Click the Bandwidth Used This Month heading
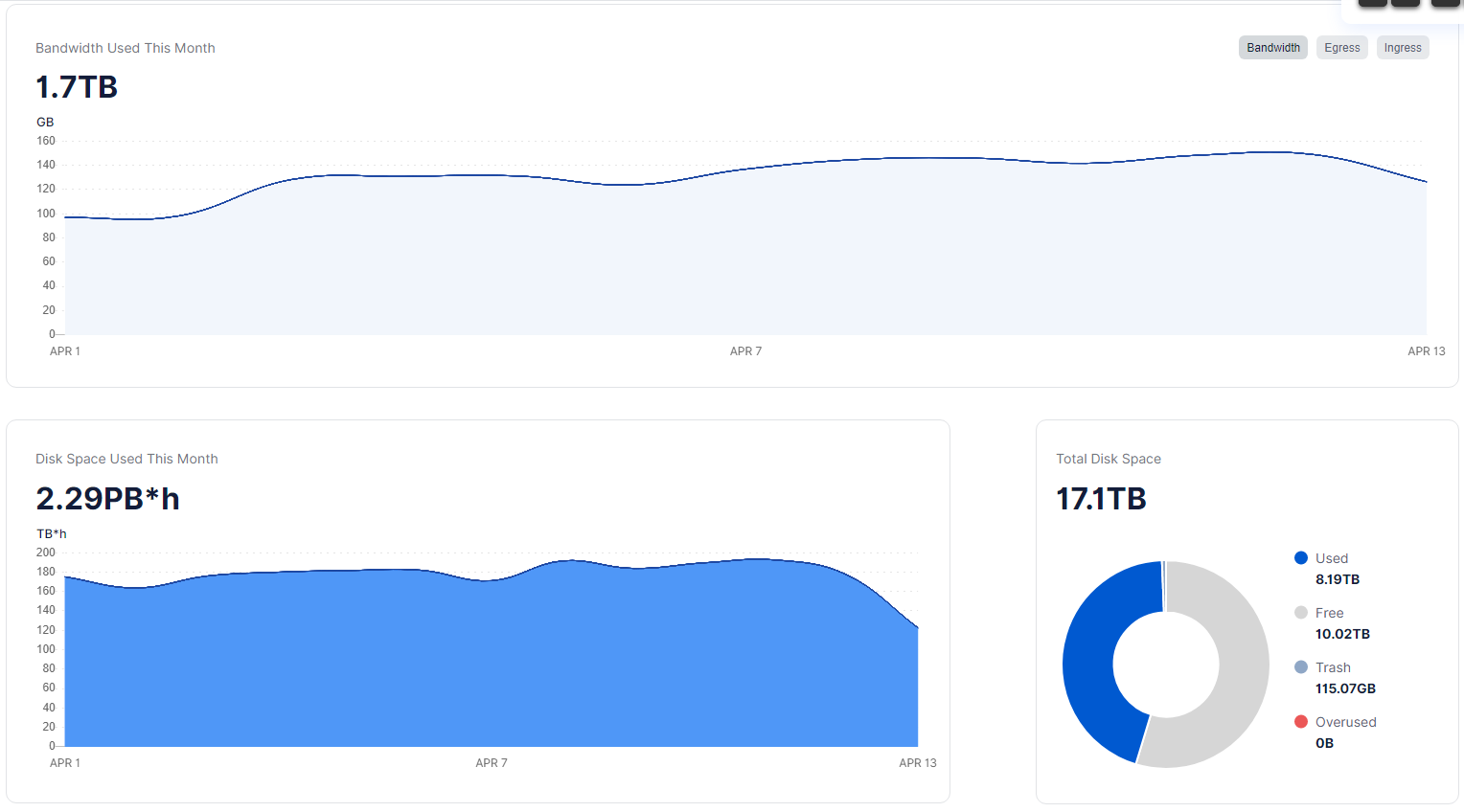The width and height of the screenshot is (1464, 812). (126, 48)
